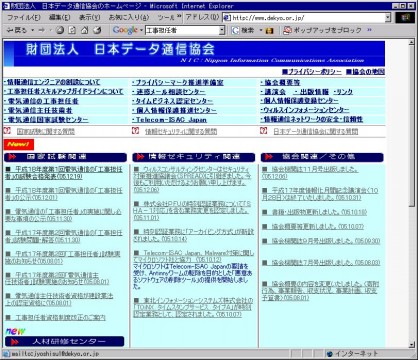Click the Home icon in toolbar
This screenshot has width=418, height=360.
tap(85, 30)
